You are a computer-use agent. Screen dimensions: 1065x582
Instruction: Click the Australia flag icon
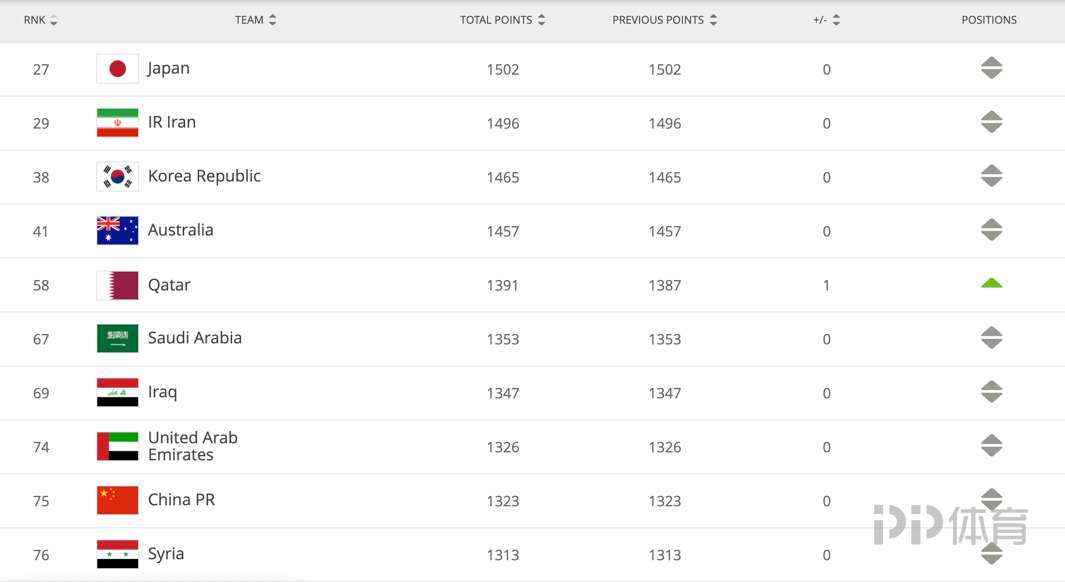(118, 230)
